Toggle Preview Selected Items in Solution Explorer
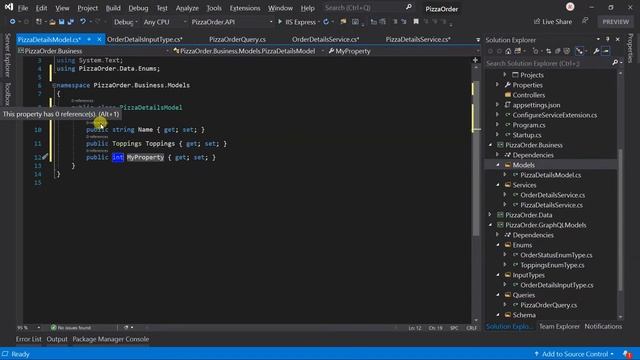Screen dimensions: 640x360 (x=606, y=51)
